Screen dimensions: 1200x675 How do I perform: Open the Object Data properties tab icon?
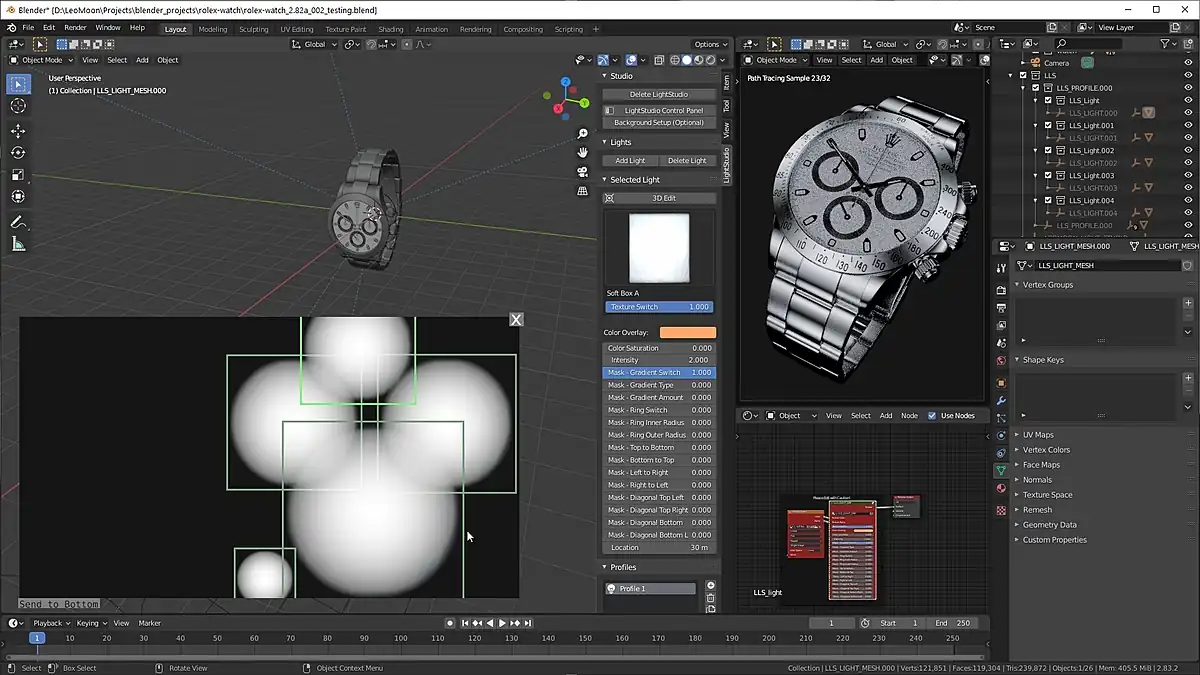coord(1001,470)
